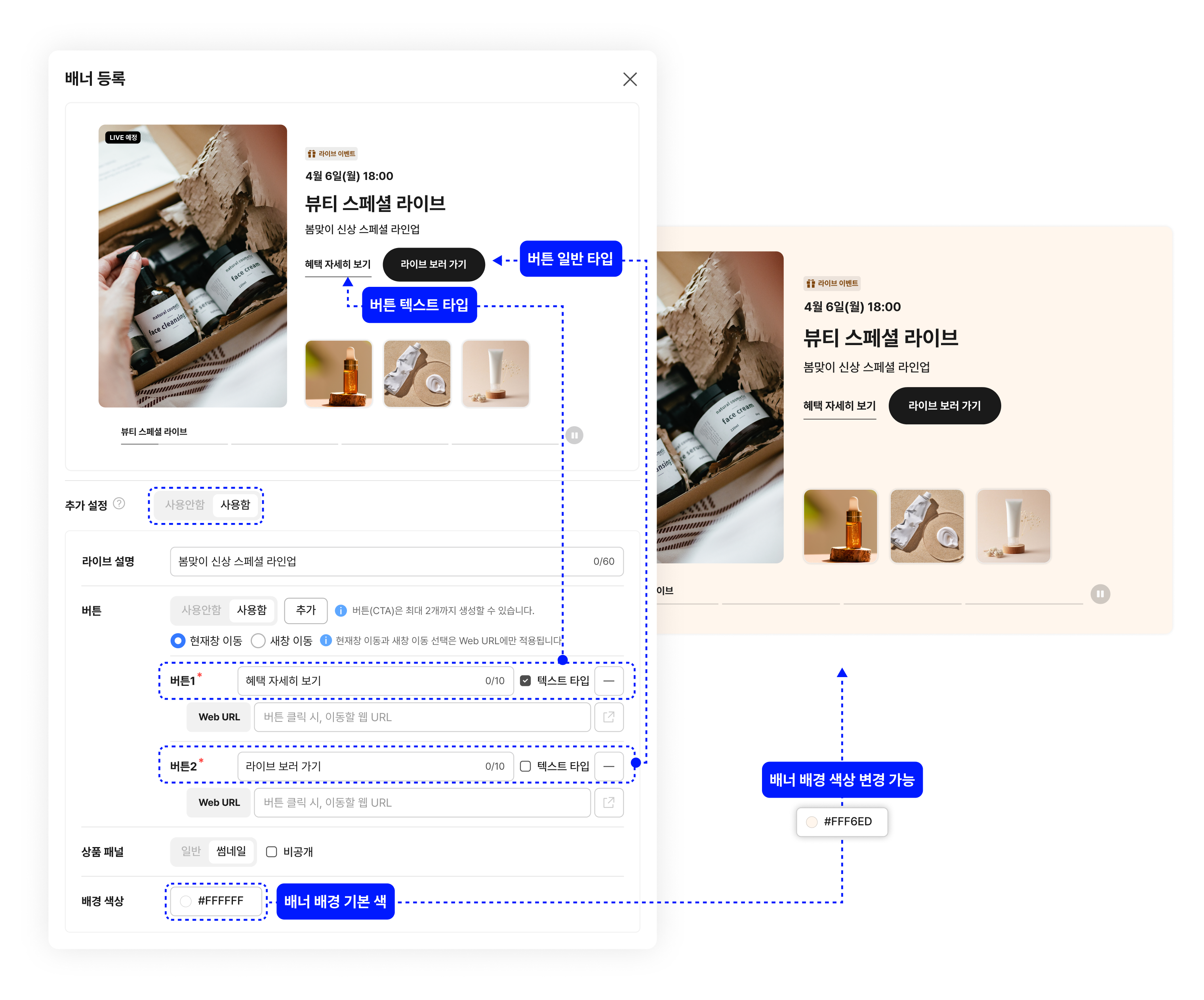The height and width of the screenshot is (1000, 1204).
Task: Pause the banner slideshow in the dialog preview
Action: 574,435
